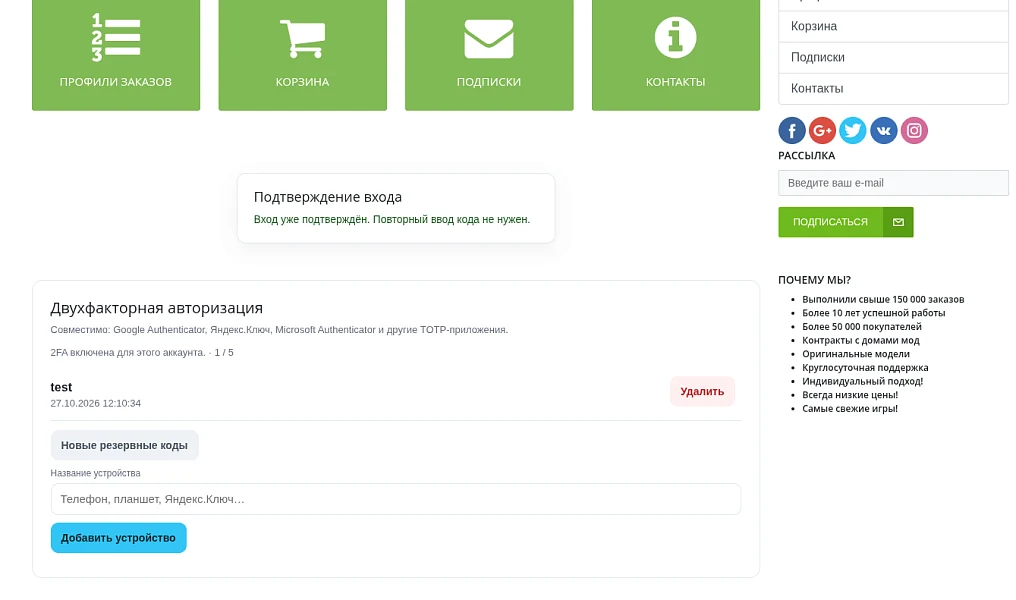
Task: Open the Корзина shopping cart tile
Action: tap(303, 55)
